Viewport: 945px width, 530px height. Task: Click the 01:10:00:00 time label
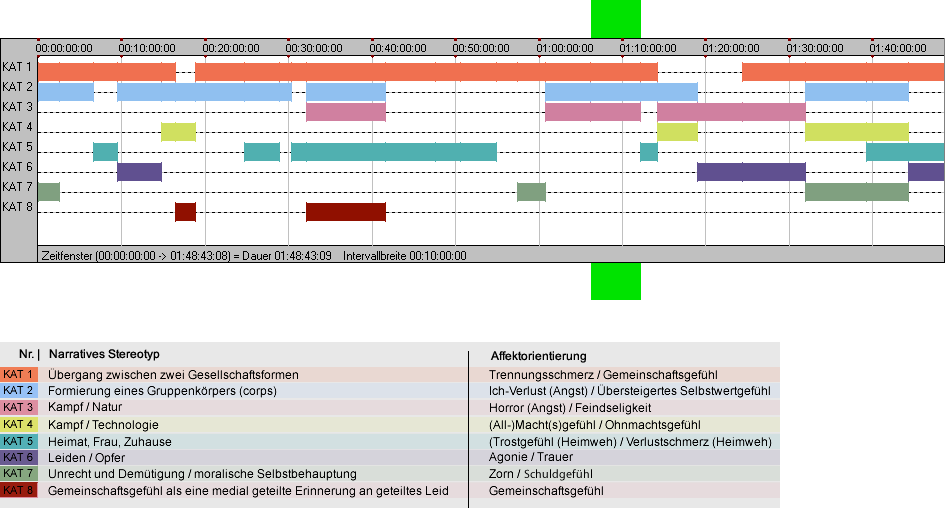[x=648, y=48]
